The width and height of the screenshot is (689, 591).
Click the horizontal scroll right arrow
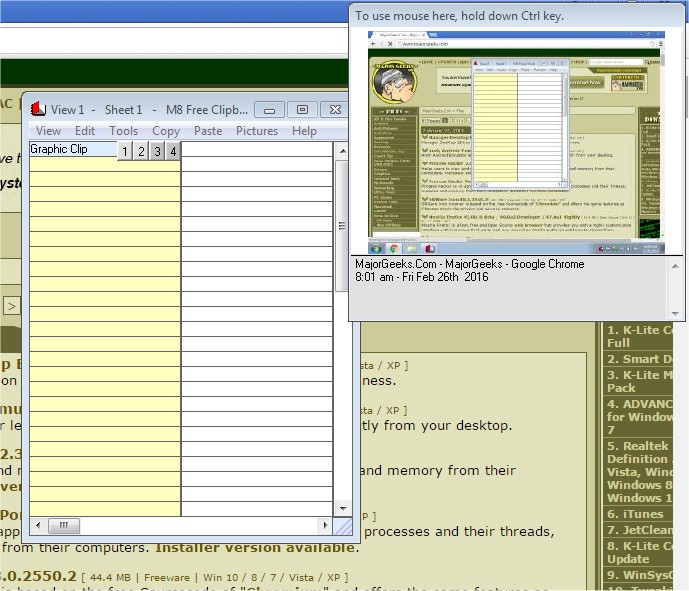325,525
